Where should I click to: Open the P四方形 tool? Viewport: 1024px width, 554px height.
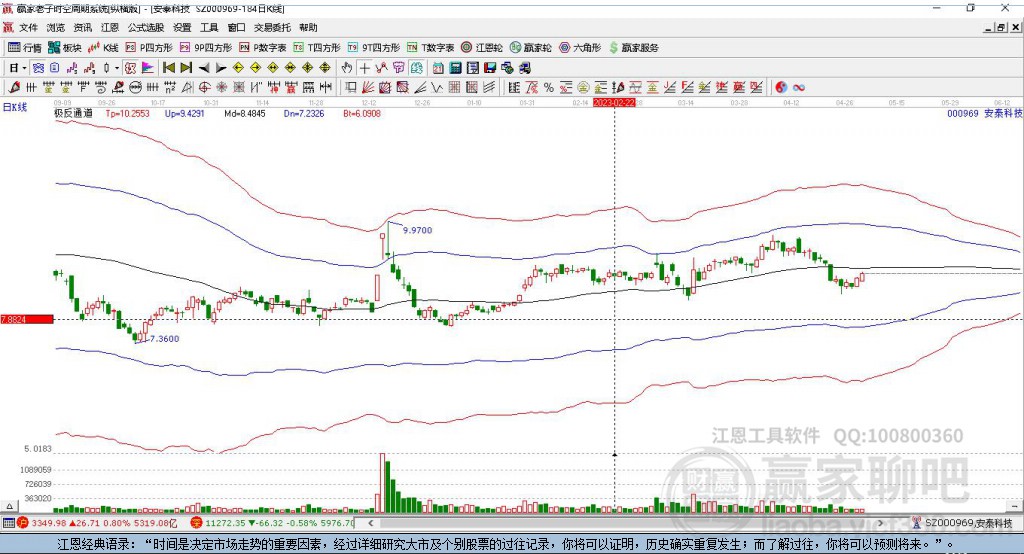click(x=149, y=48)
